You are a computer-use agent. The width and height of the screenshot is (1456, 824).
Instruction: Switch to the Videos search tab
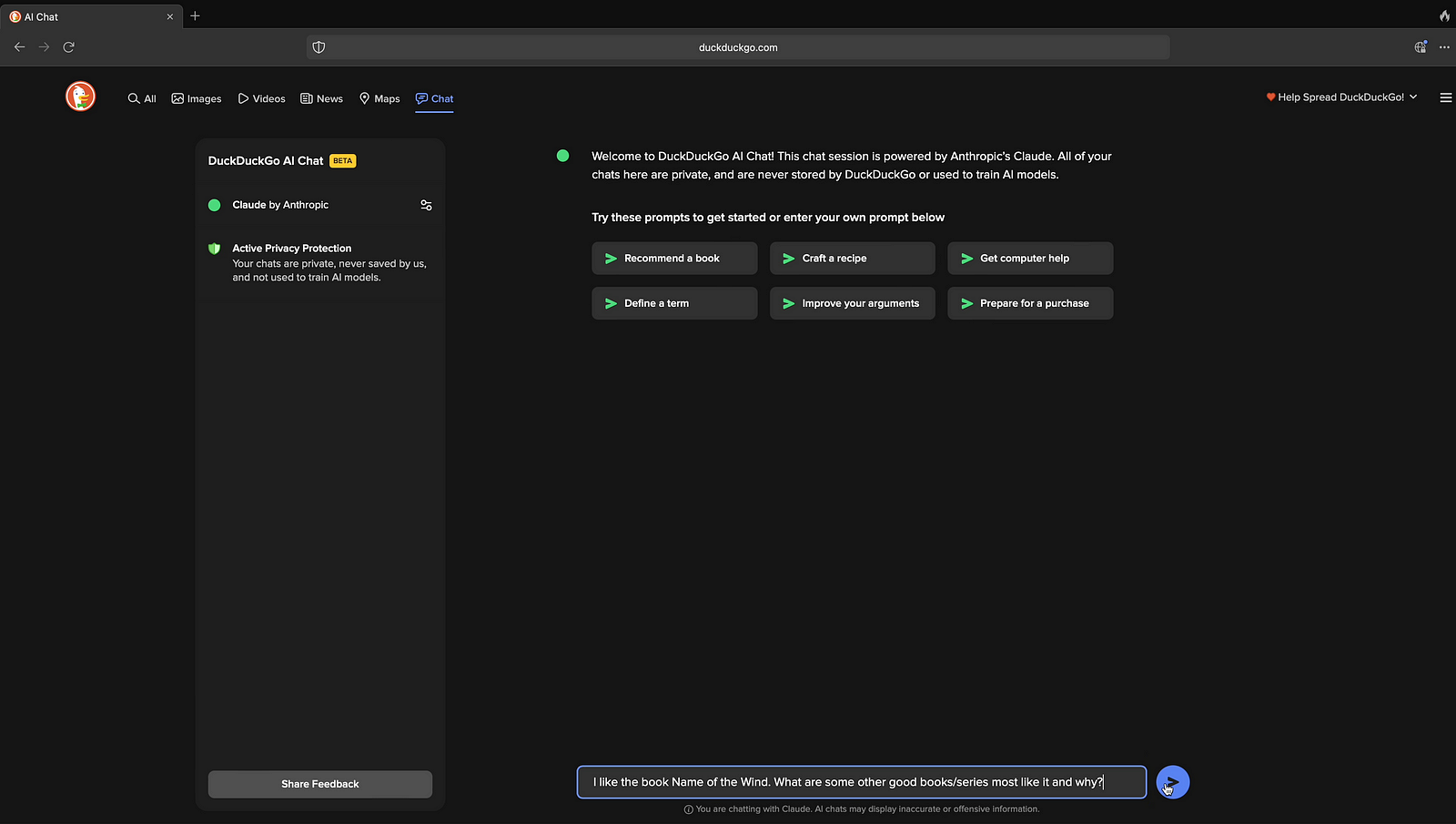(x=261, y=98)
